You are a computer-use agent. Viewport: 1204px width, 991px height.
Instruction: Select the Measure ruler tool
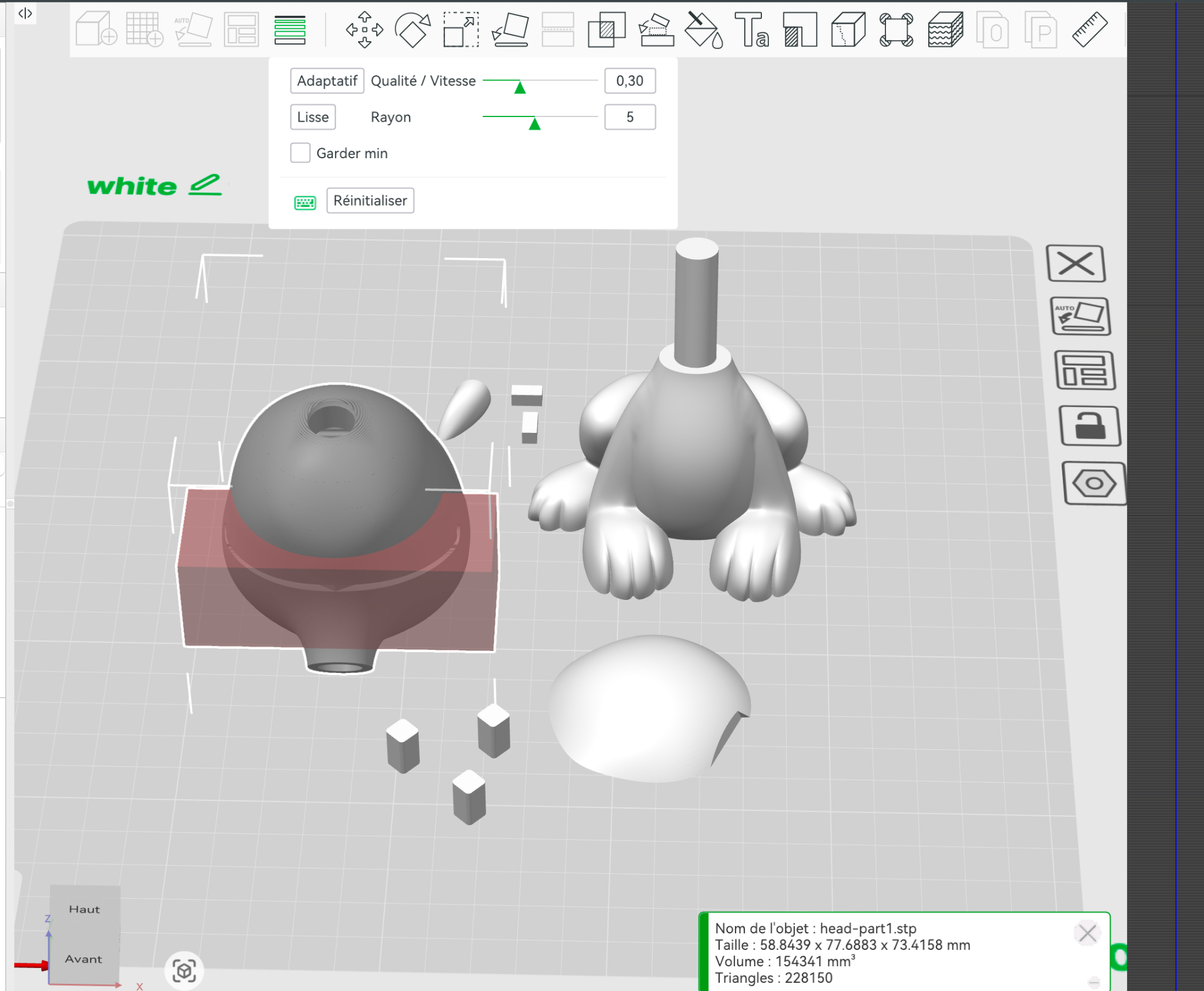(x=1089, y=29)
